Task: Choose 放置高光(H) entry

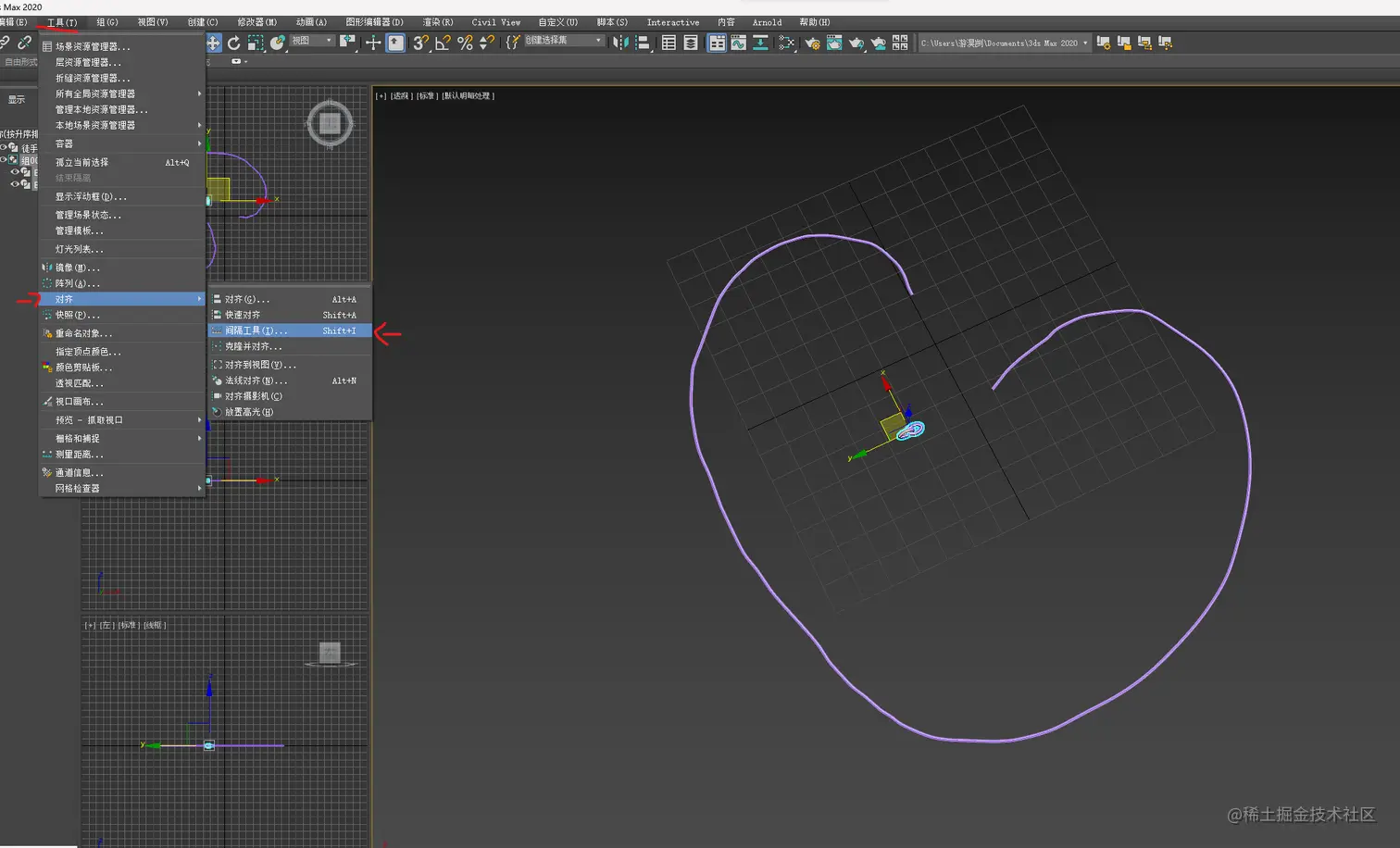Action: 290,412
